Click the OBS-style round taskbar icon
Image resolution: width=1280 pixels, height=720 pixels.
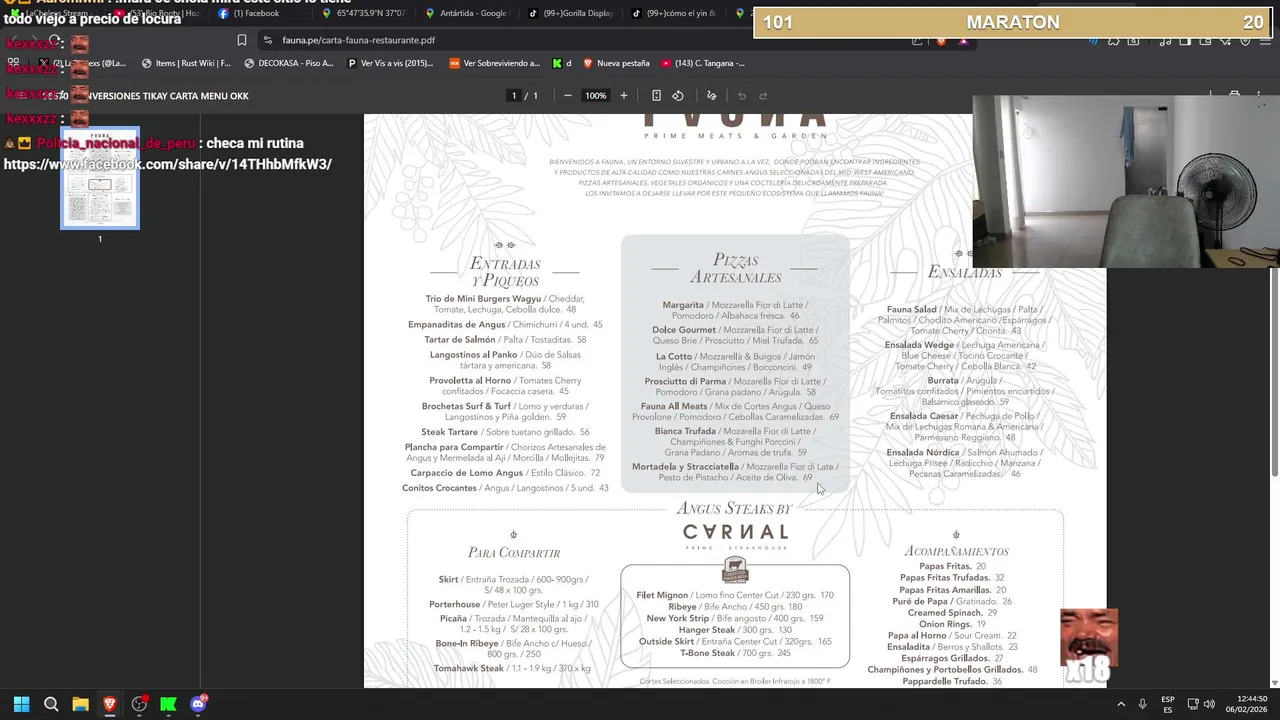pos(139,704)
